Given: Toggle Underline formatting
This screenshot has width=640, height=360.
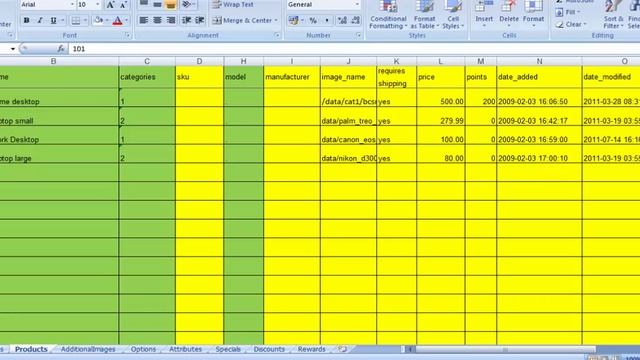Looking at the screenshot, I should tap(53, 20).
